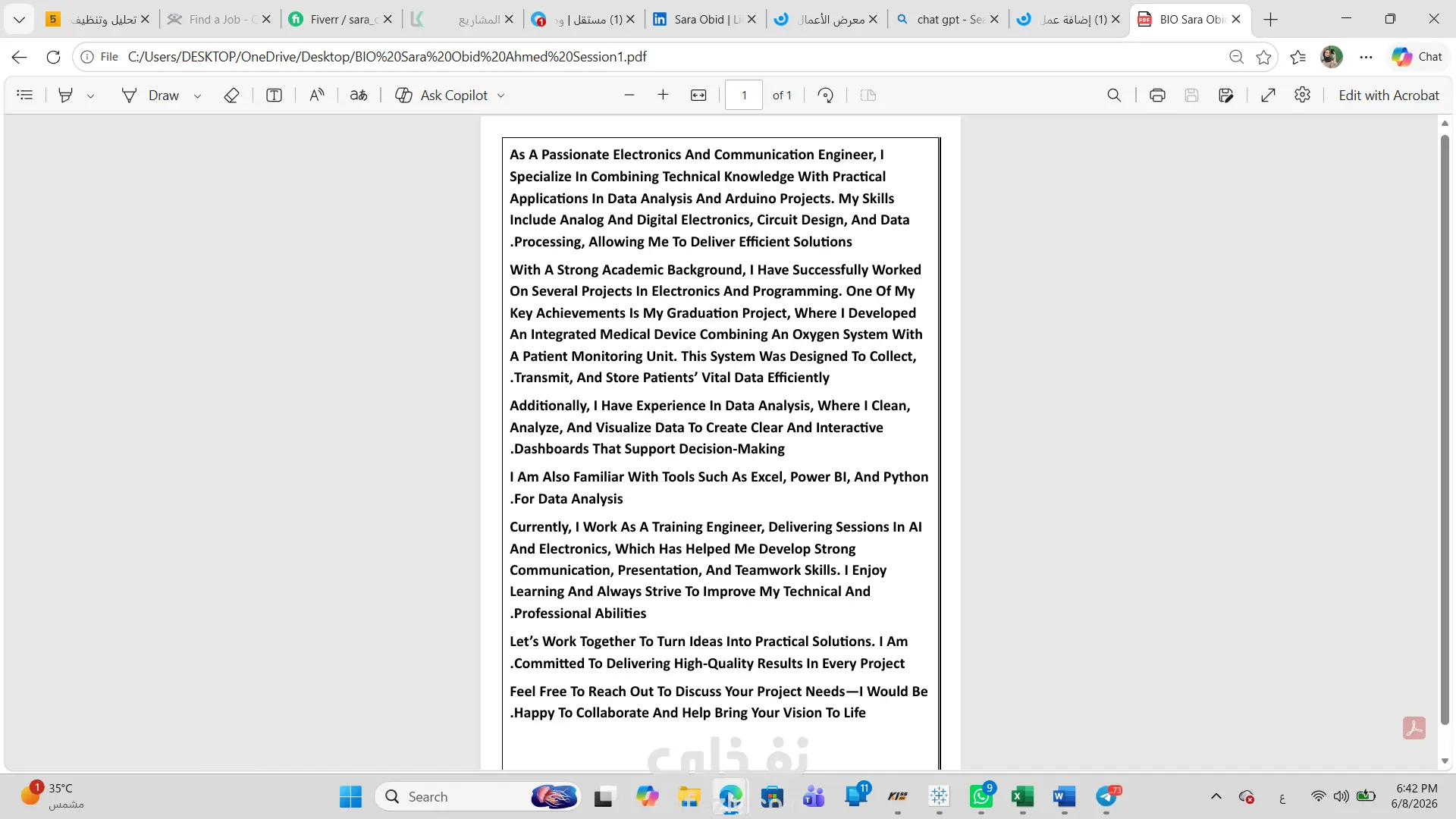Toggle the Draw tool
The height and width of the screenshot is (819, 1456).
150,95
